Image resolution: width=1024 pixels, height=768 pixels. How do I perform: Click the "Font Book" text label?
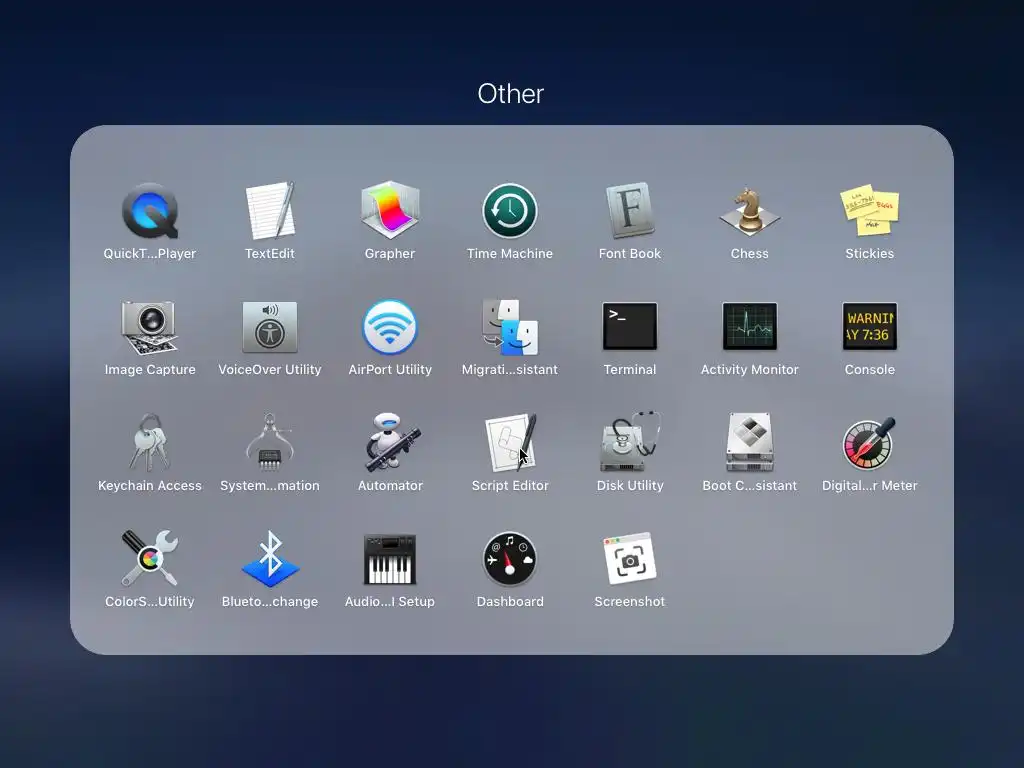tap(630, 253)
